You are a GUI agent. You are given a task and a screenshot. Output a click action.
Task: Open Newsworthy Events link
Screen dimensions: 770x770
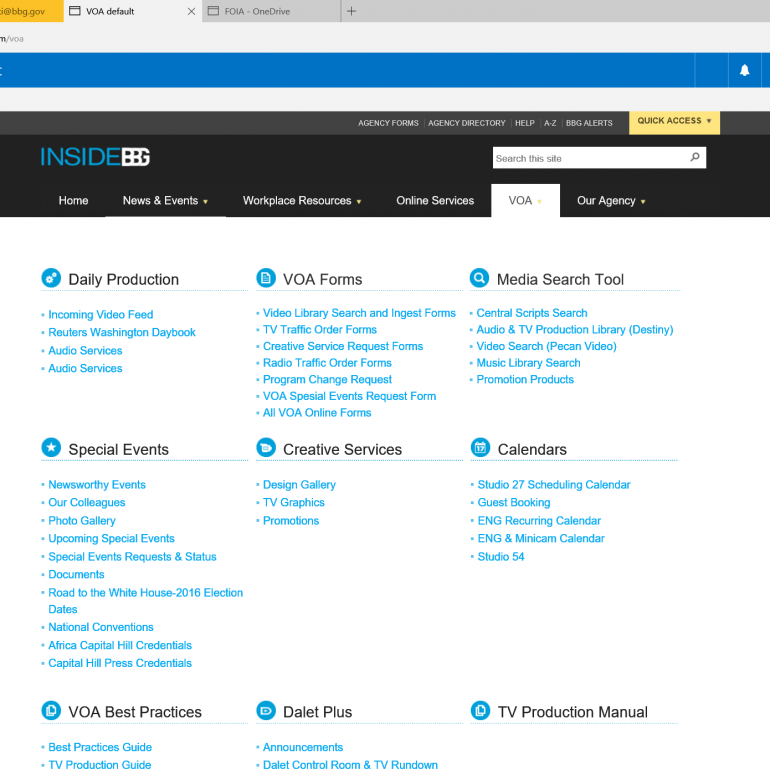(97, 485)
